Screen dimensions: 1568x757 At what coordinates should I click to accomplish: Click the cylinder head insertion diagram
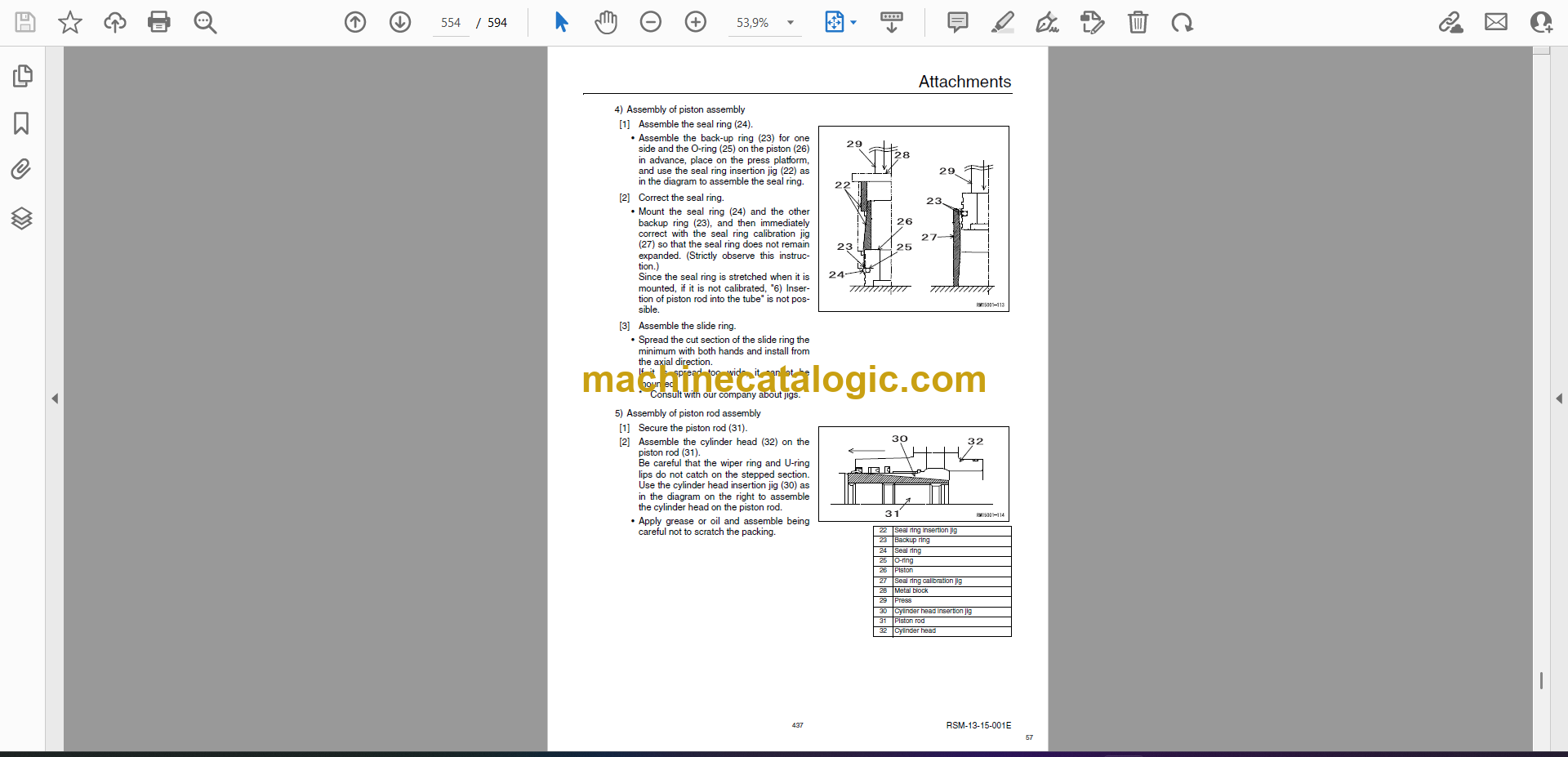[914, 474]
